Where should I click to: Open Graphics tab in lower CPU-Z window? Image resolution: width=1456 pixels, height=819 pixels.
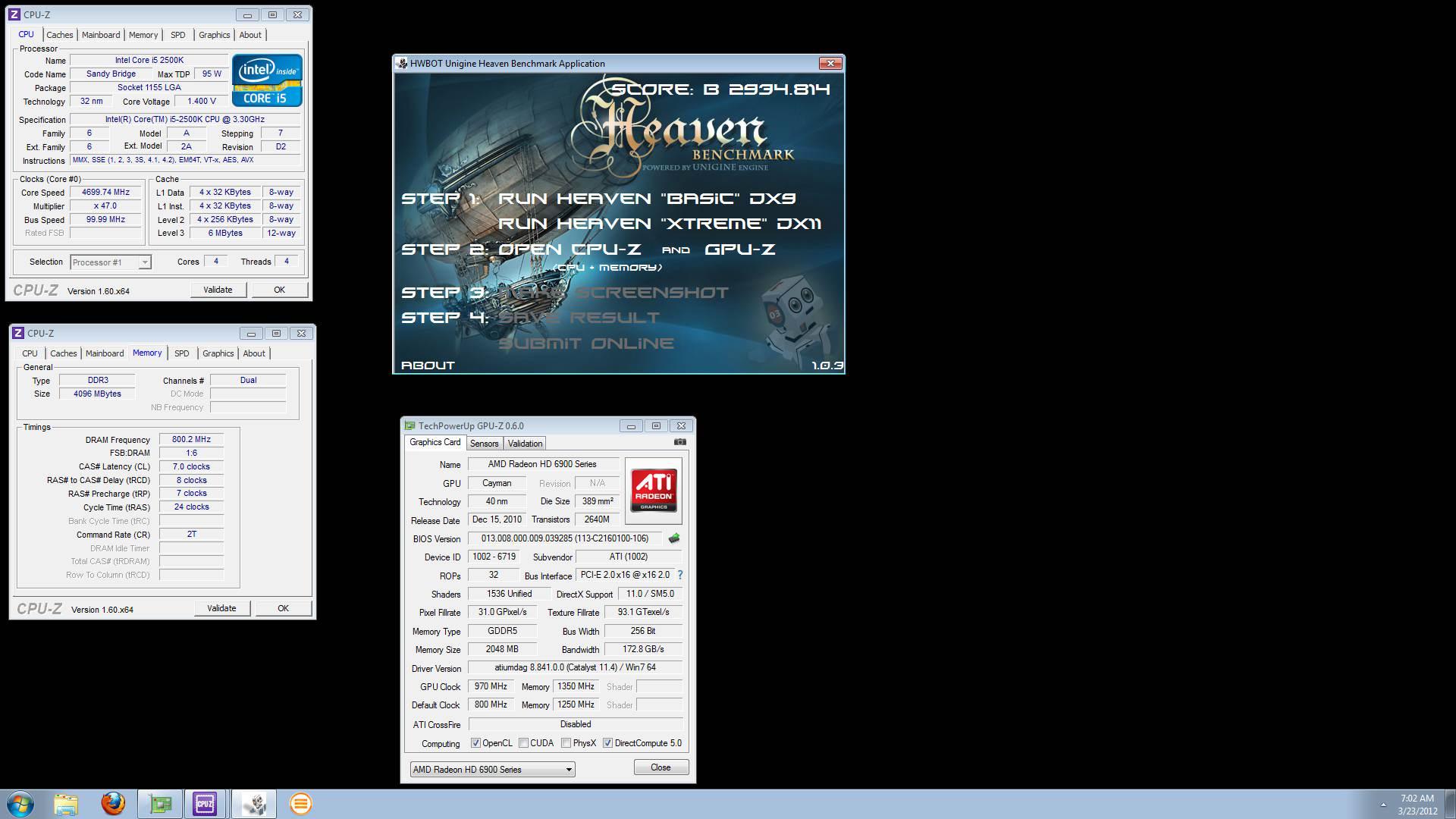pyautogui.click(x=218, y=353)
